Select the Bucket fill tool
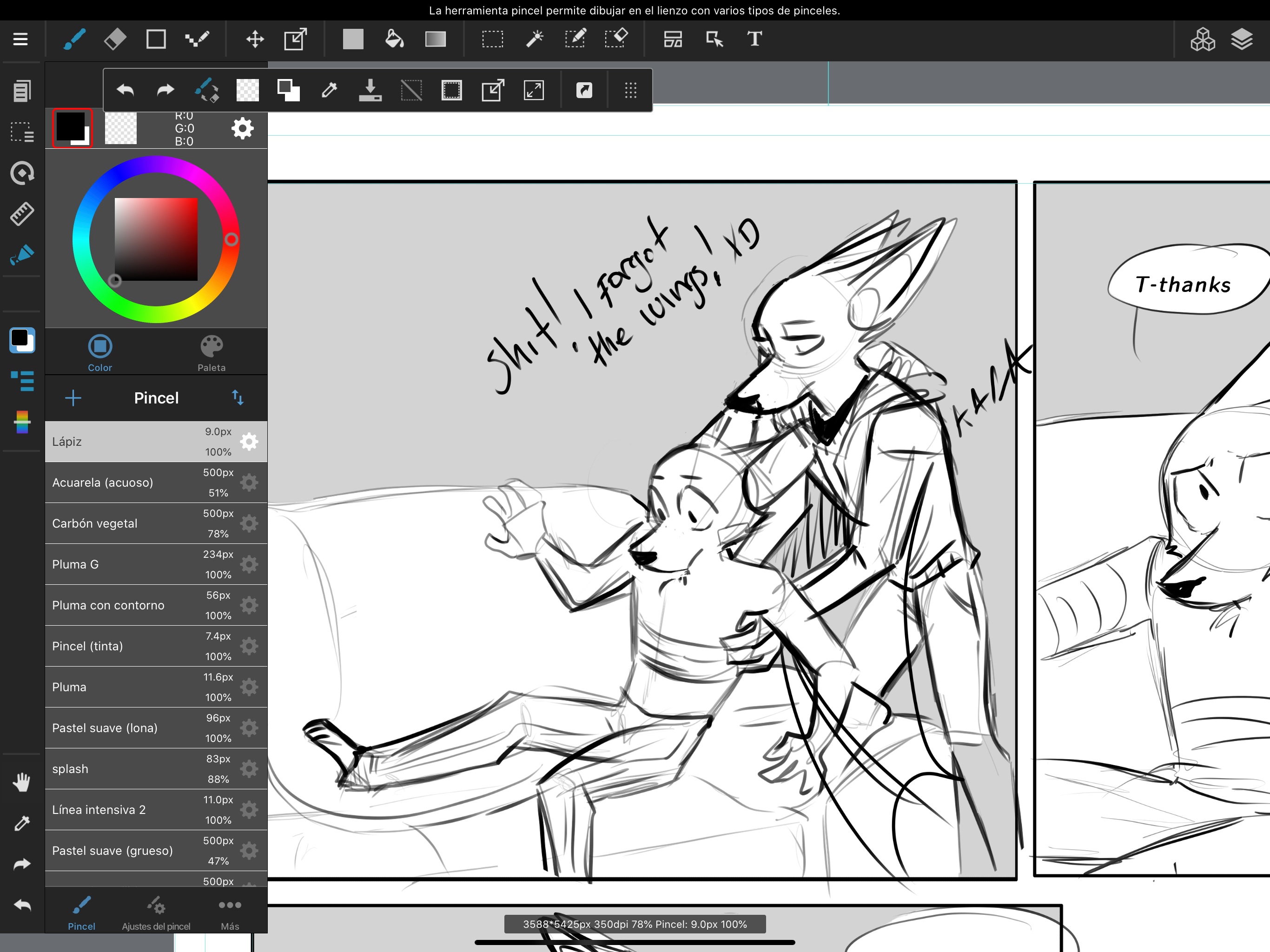Viewport: 1270px width, 952px height. click(x=394, y=39)
